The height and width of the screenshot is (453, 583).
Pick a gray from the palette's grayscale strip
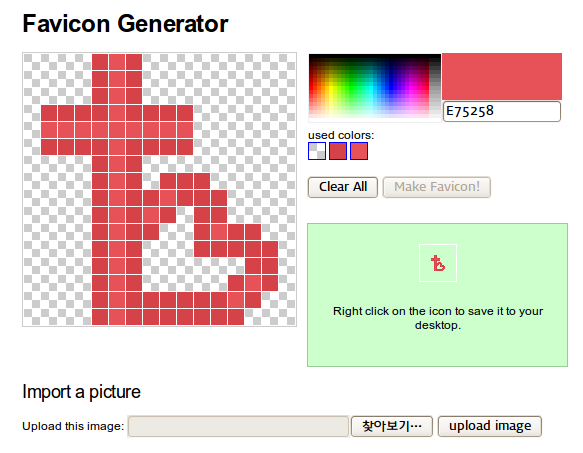pos(435,87)
